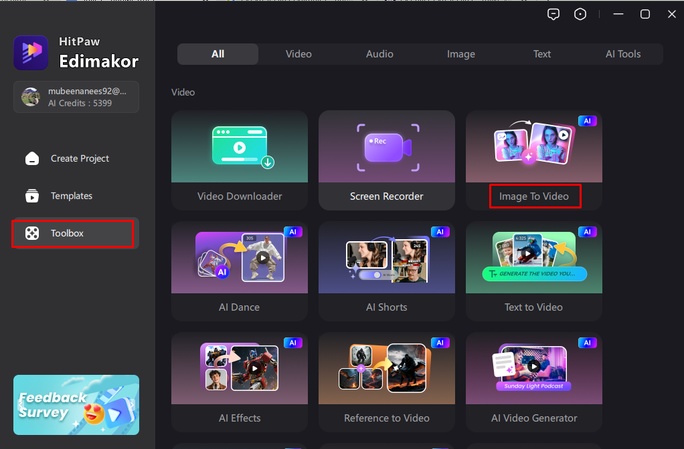Click the Screen Recorder label
This screenshot has height=449, width=684.
386,196
